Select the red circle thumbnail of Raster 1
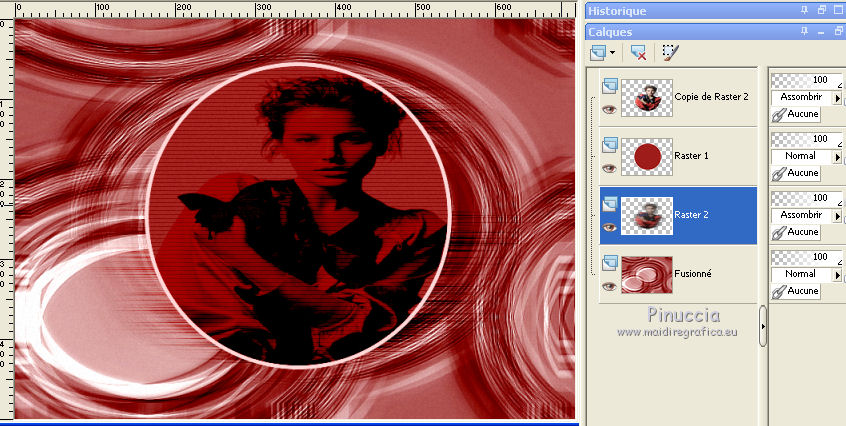Viewport: 846px width, 426px height. [647, 156]
